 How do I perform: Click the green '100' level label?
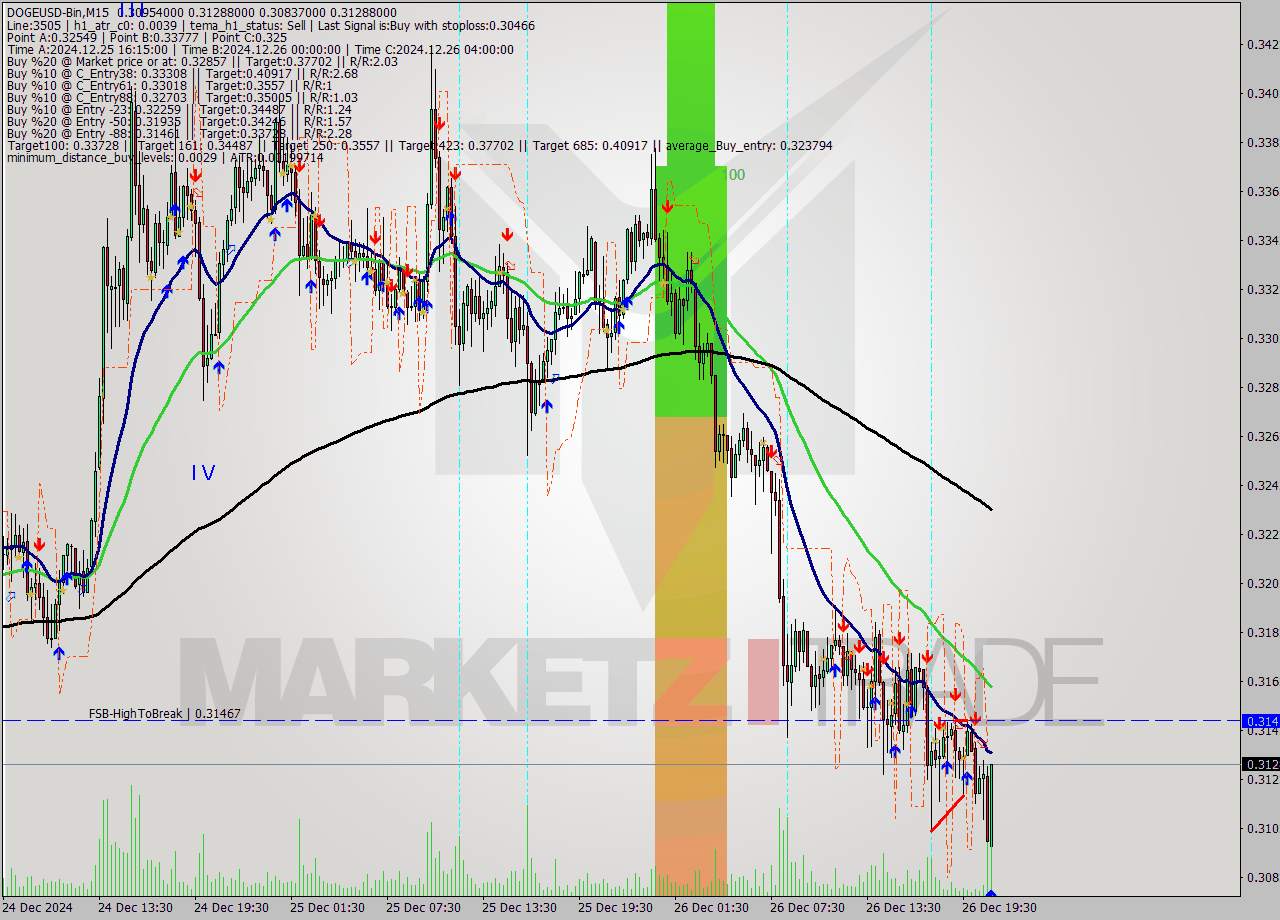pos(732,175)
